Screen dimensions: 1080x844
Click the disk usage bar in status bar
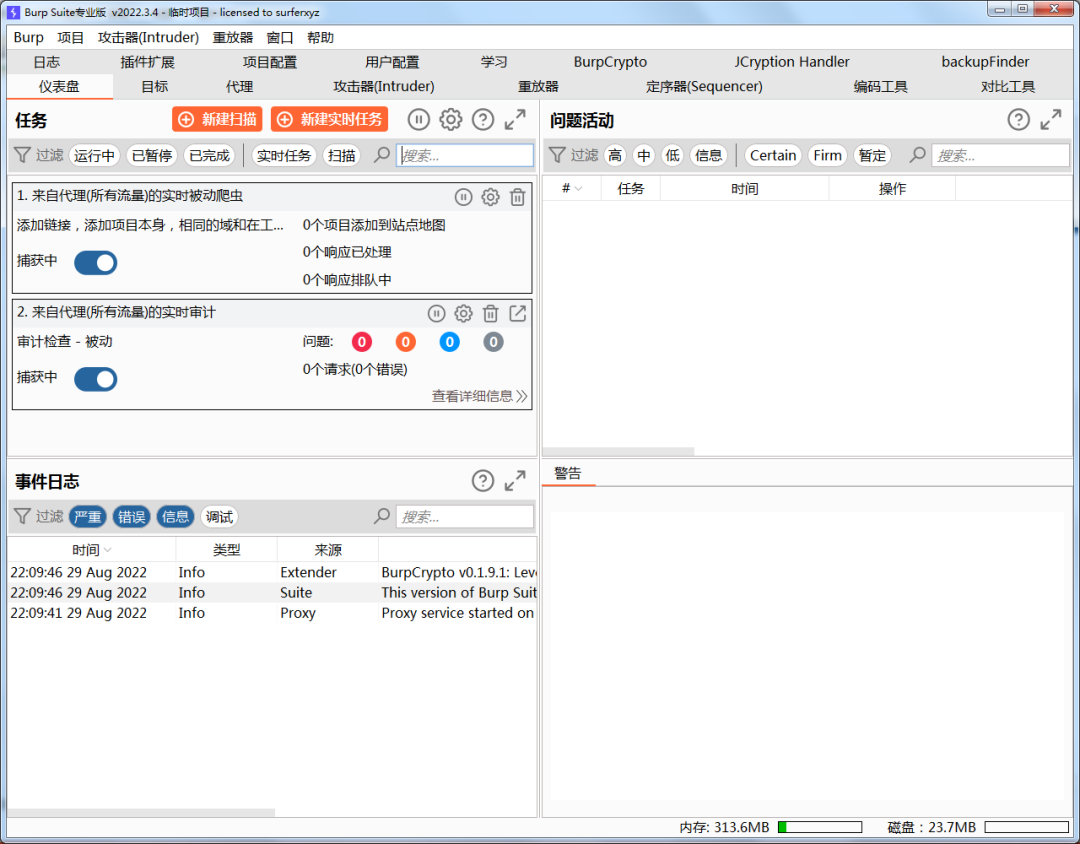(1026, 827)
